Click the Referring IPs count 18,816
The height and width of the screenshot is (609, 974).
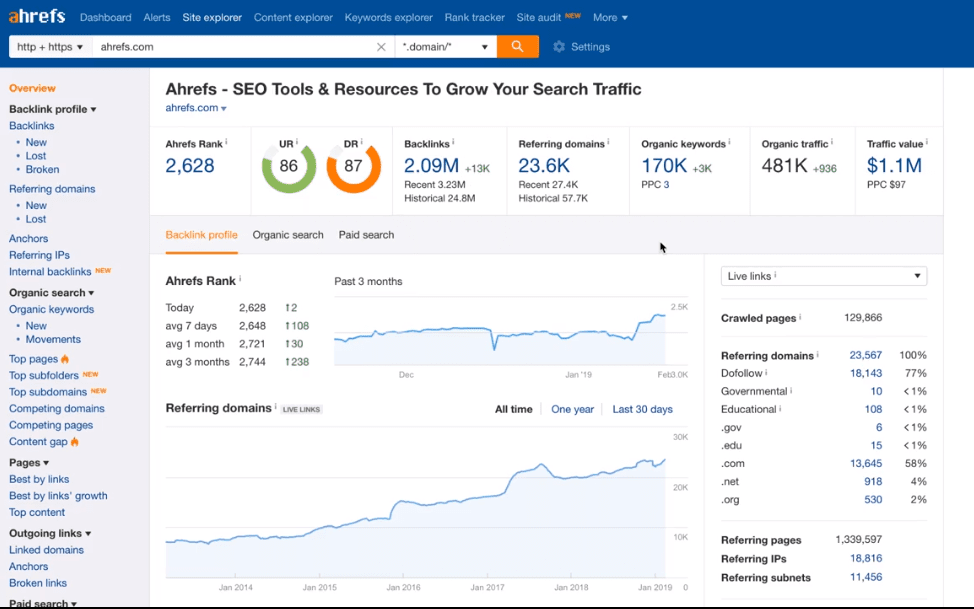point(866,558)
